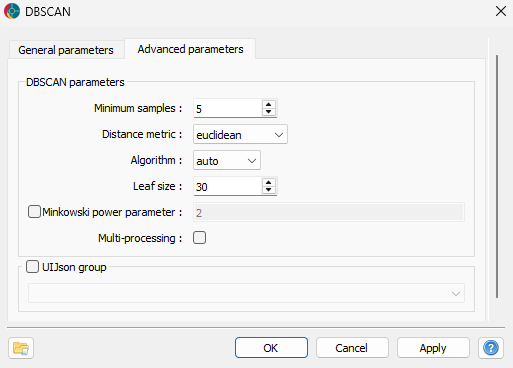Open the folder icon button at bottom left

[x=21, y=348]
